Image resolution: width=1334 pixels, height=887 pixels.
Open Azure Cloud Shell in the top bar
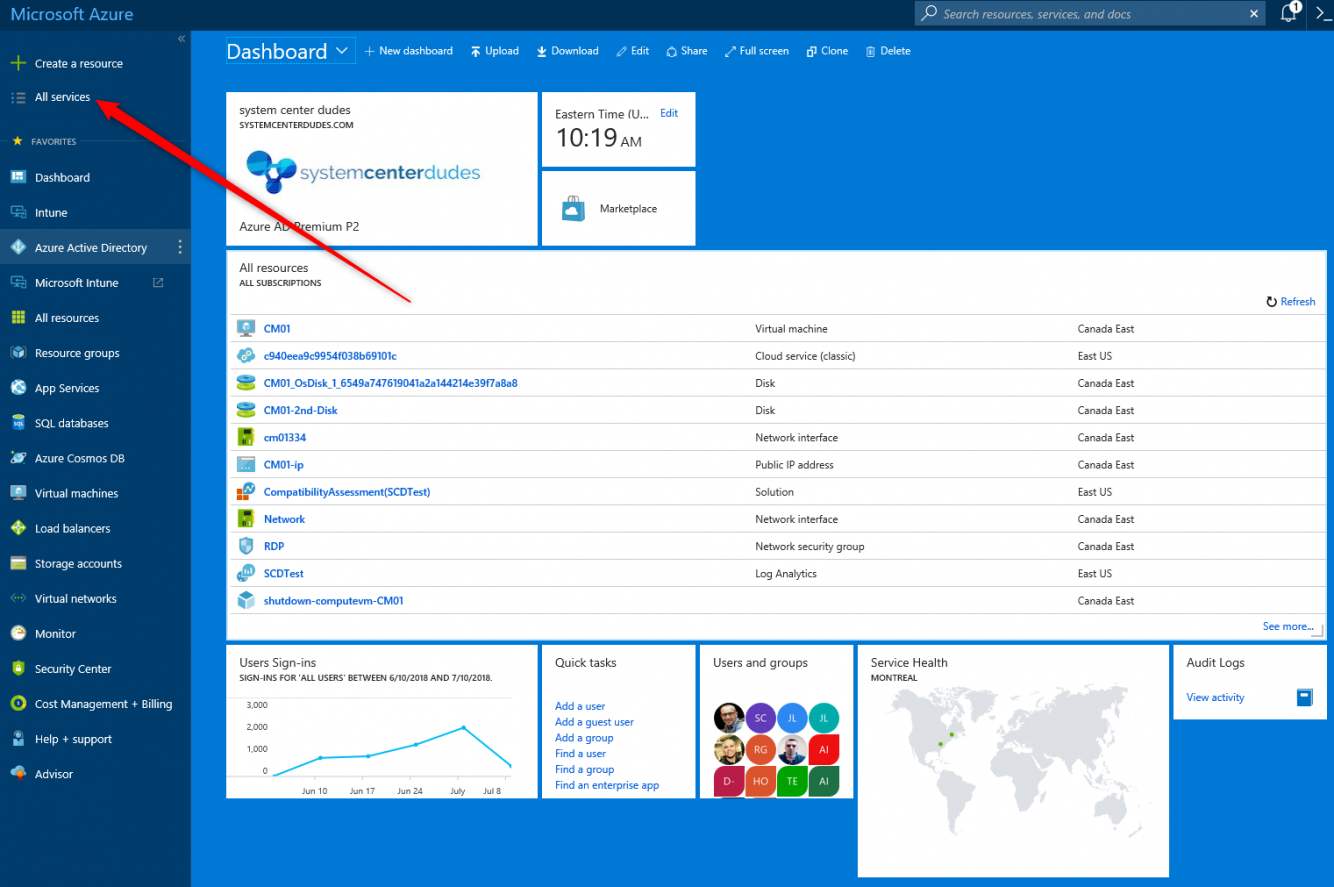1321,15
